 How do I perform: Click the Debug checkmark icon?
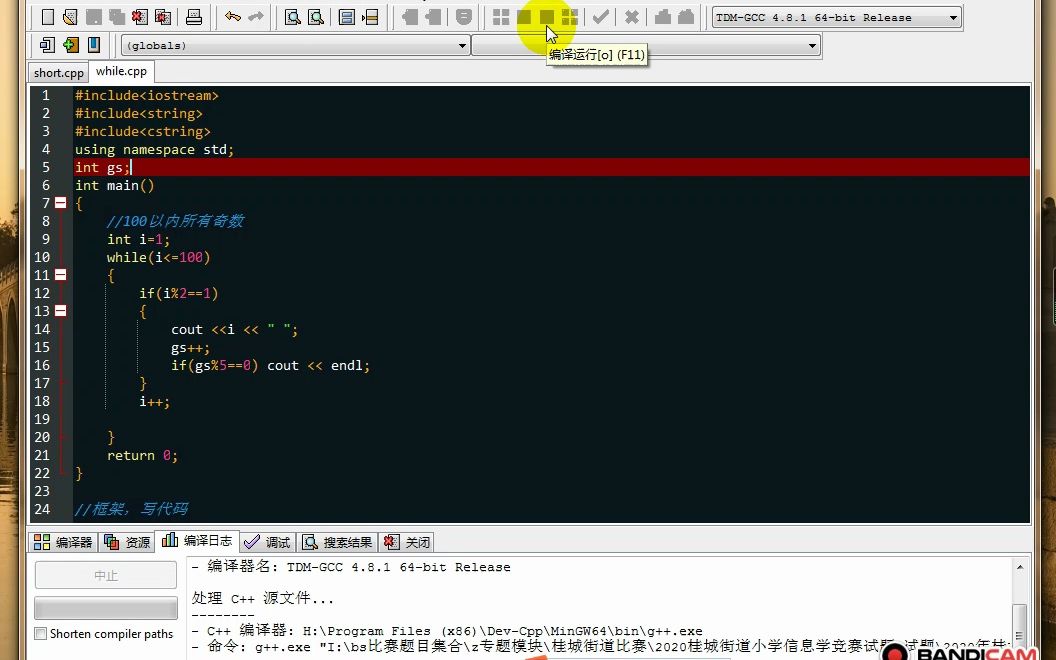tap(601, 17)
